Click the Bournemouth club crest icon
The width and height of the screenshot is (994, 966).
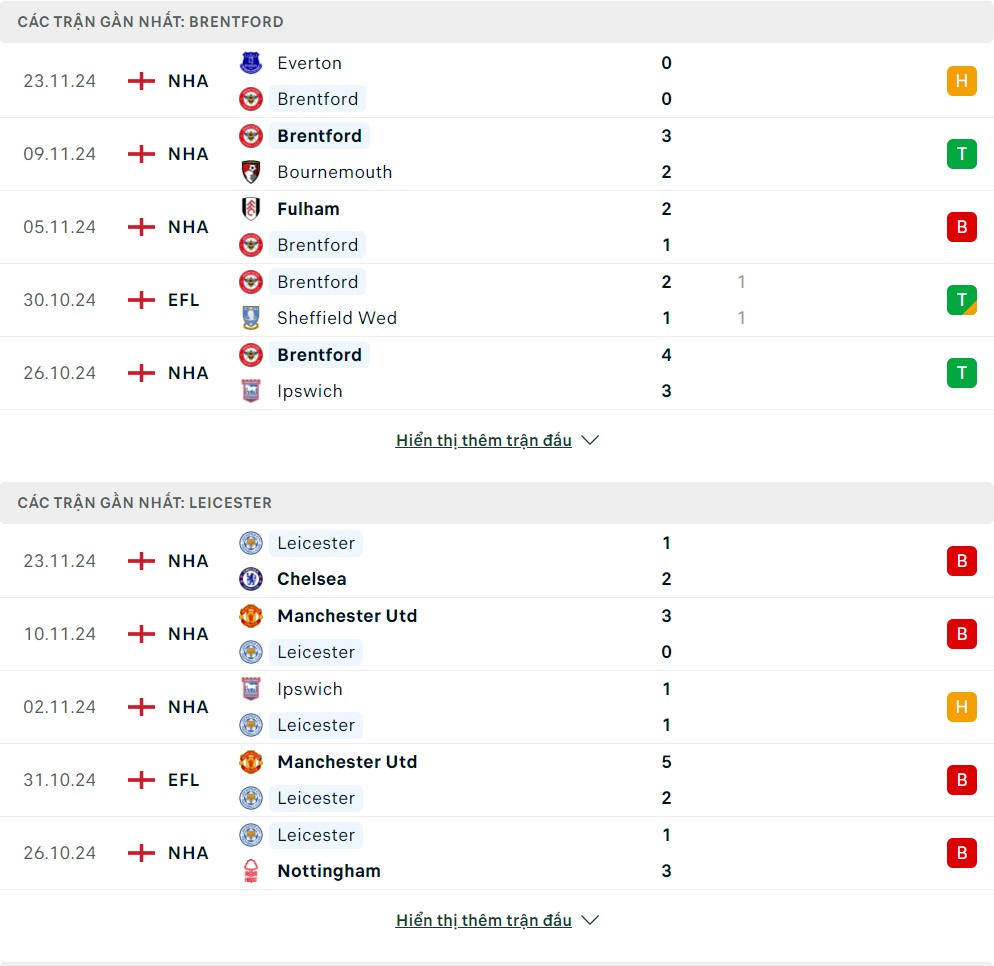[251, 172]
